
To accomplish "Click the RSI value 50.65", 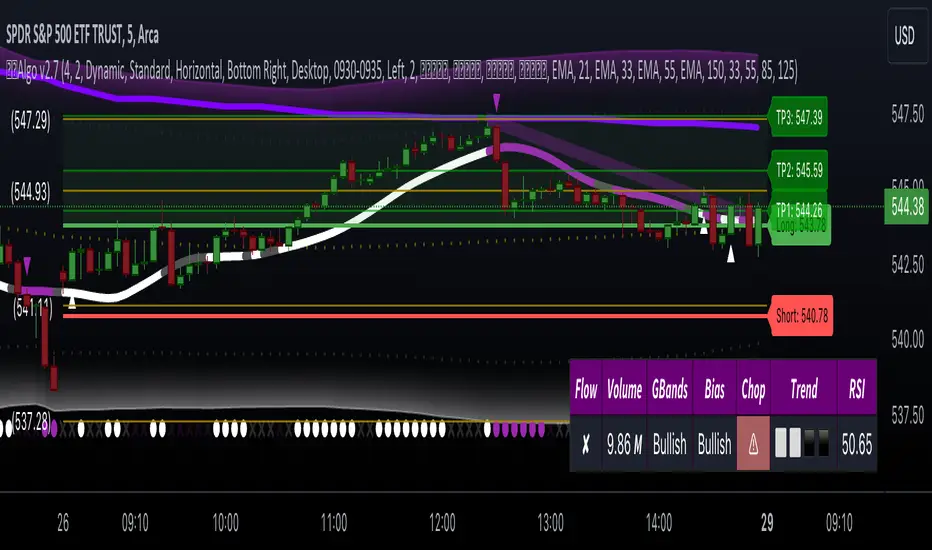I will point(857,444).
